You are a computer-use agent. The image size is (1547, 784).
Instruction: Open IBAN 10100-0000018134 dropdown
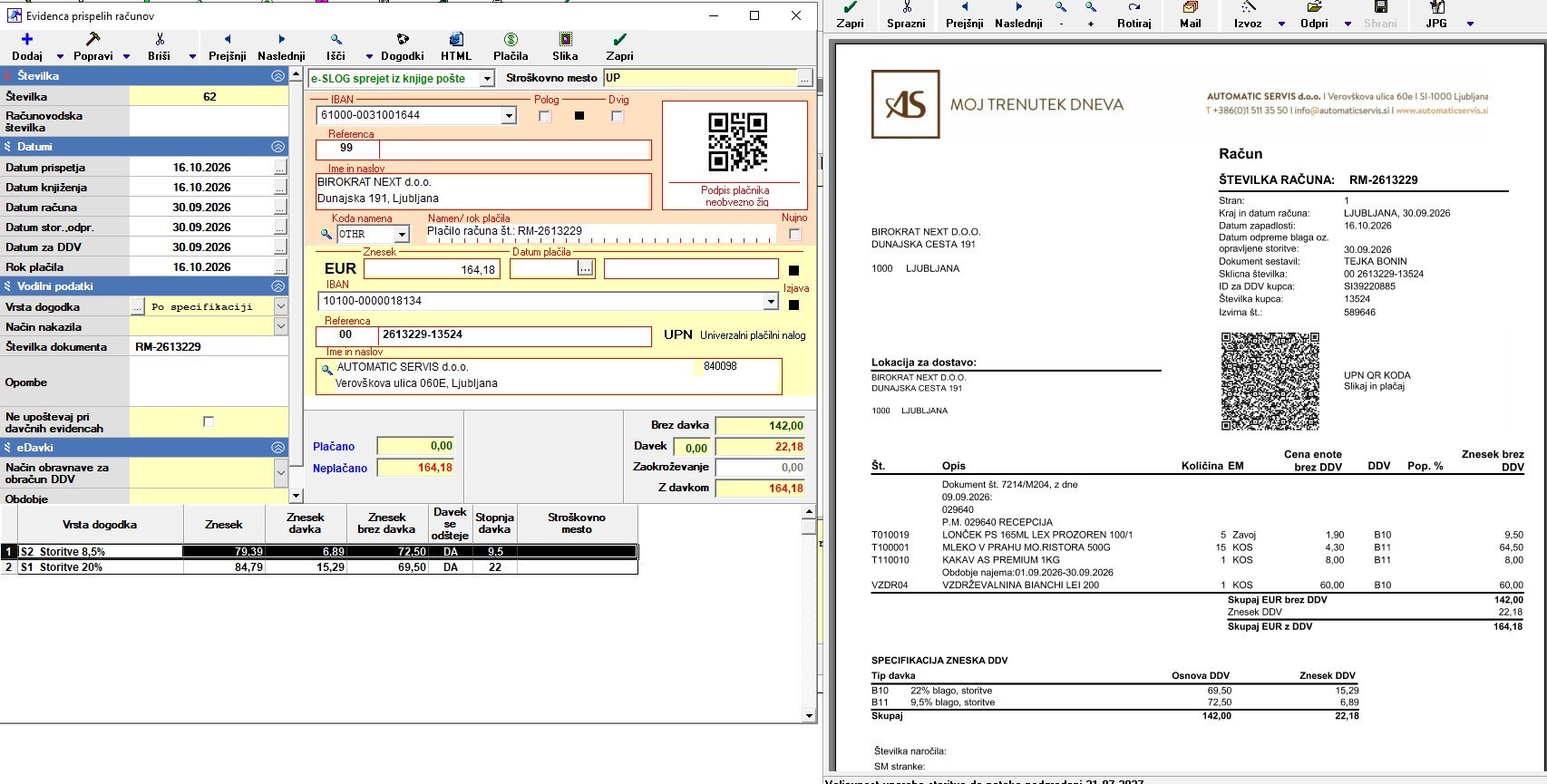click(771, 301)
